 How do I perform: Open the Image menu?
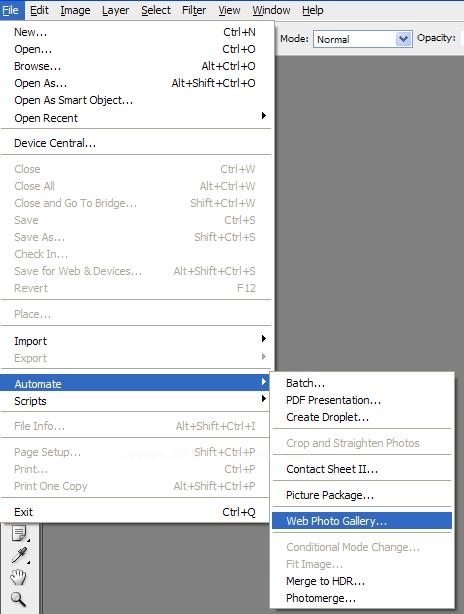coord(75,10)
